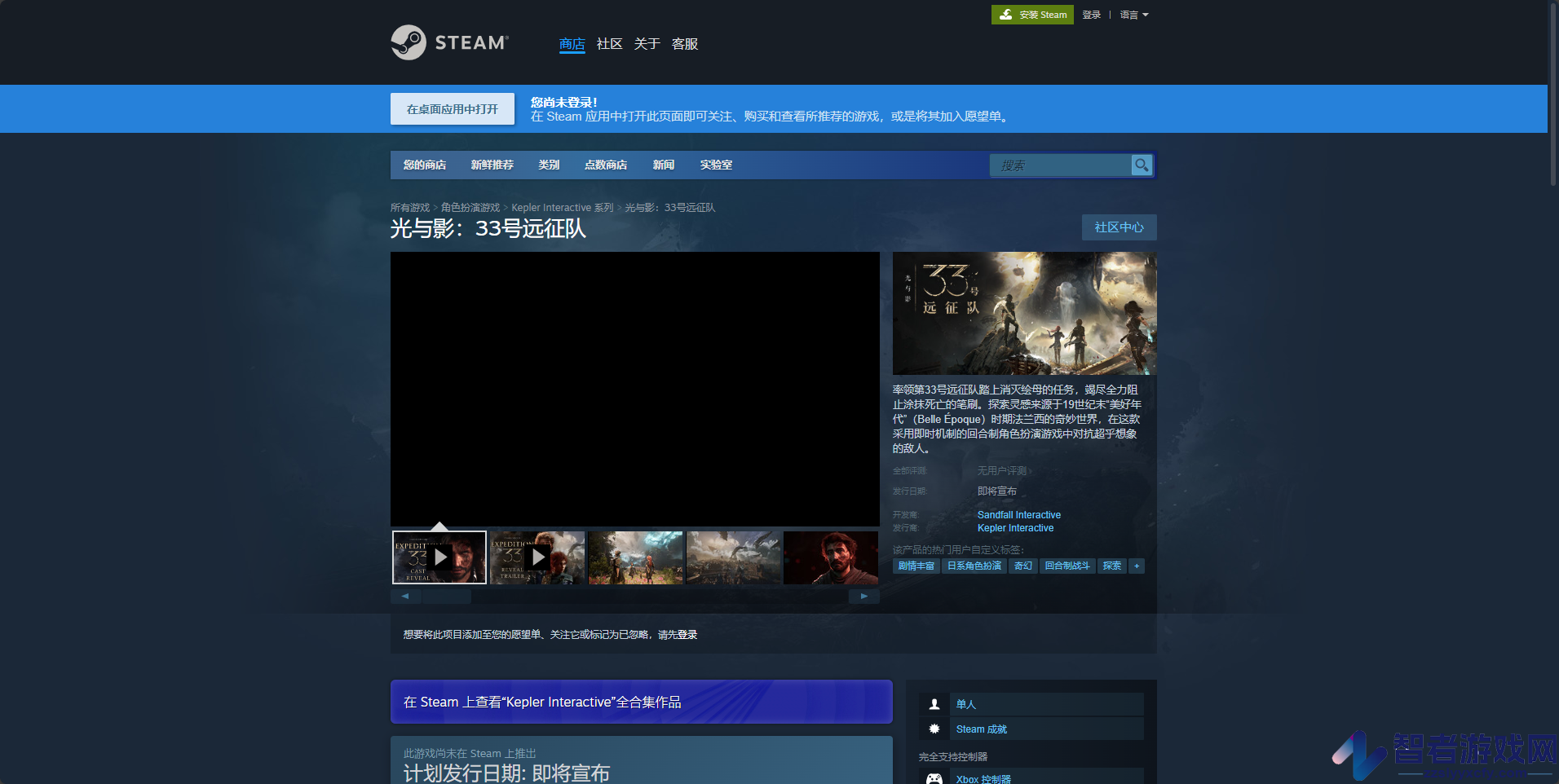Open the flying creature screenshot thumbnail

(733, 557)
